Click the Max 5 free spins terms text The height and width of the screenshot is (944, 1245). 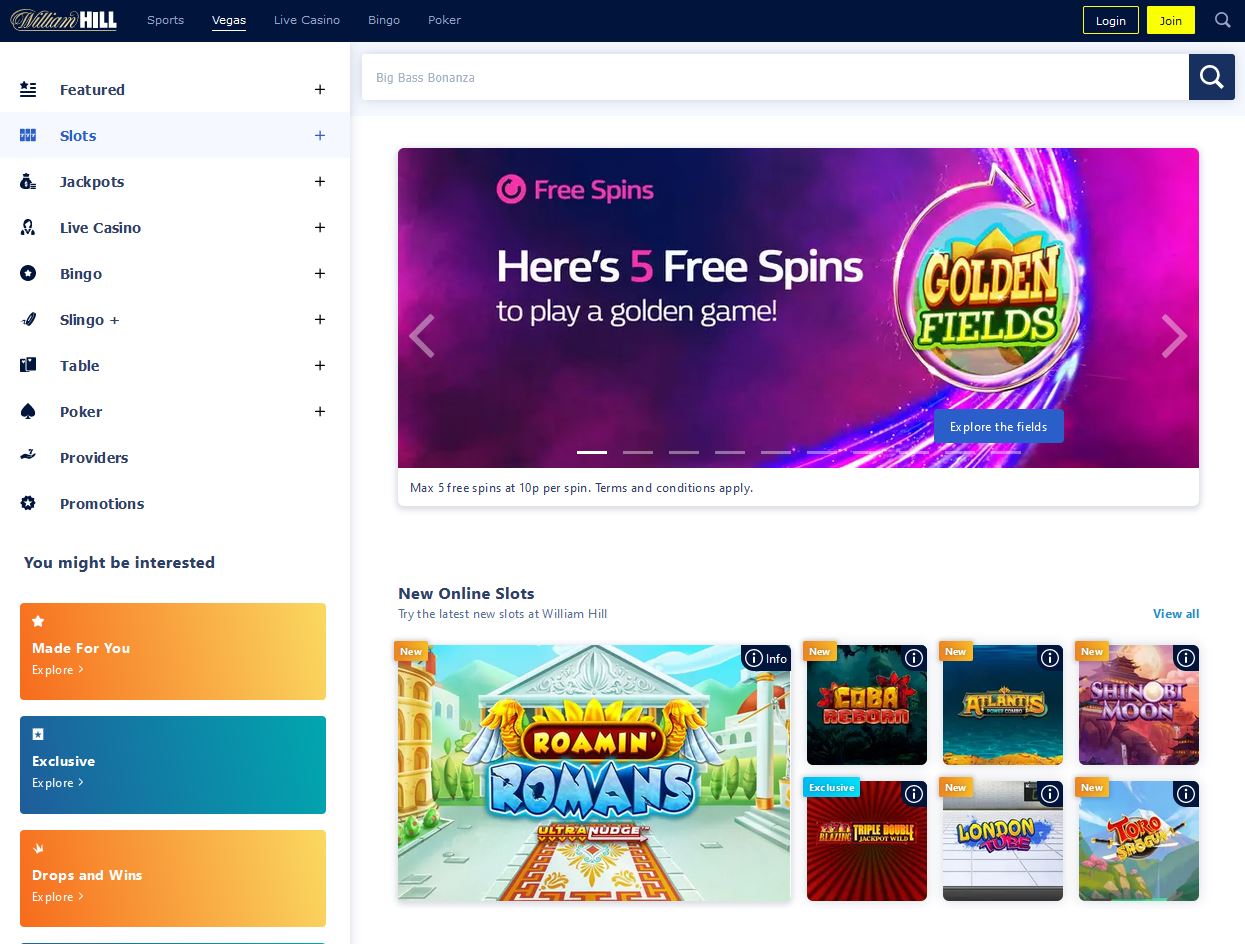581,488
